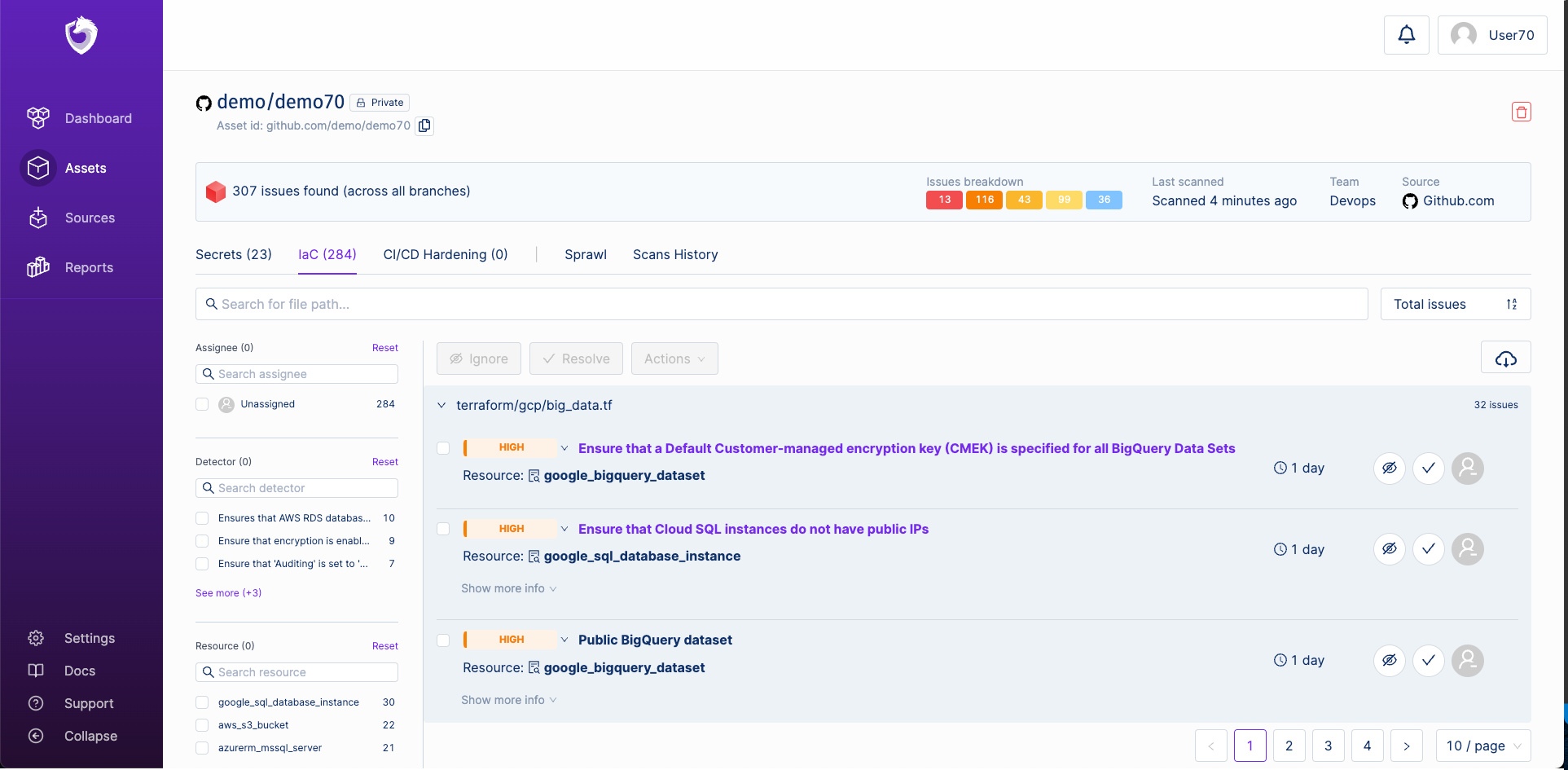Open the Total issues sort dropdown

(x=1455, y=304)
